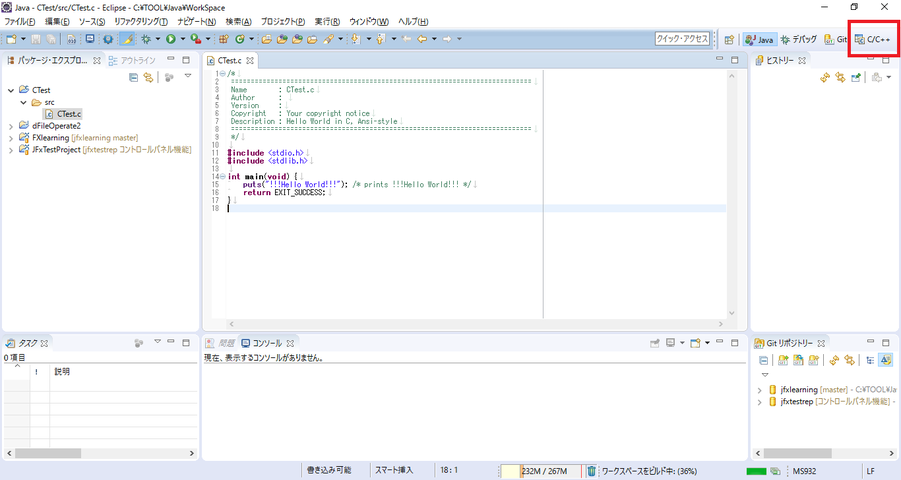Click the Last Edit Location arrow icon

tap(406, 39)
